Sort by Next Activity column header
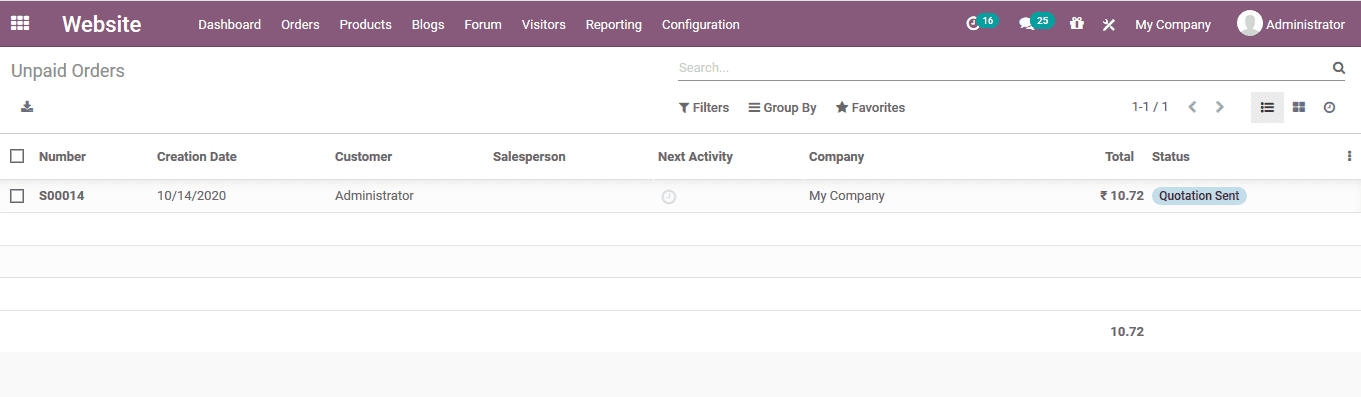The width and height of the screenshot is (1361, 397). [695, 156]
